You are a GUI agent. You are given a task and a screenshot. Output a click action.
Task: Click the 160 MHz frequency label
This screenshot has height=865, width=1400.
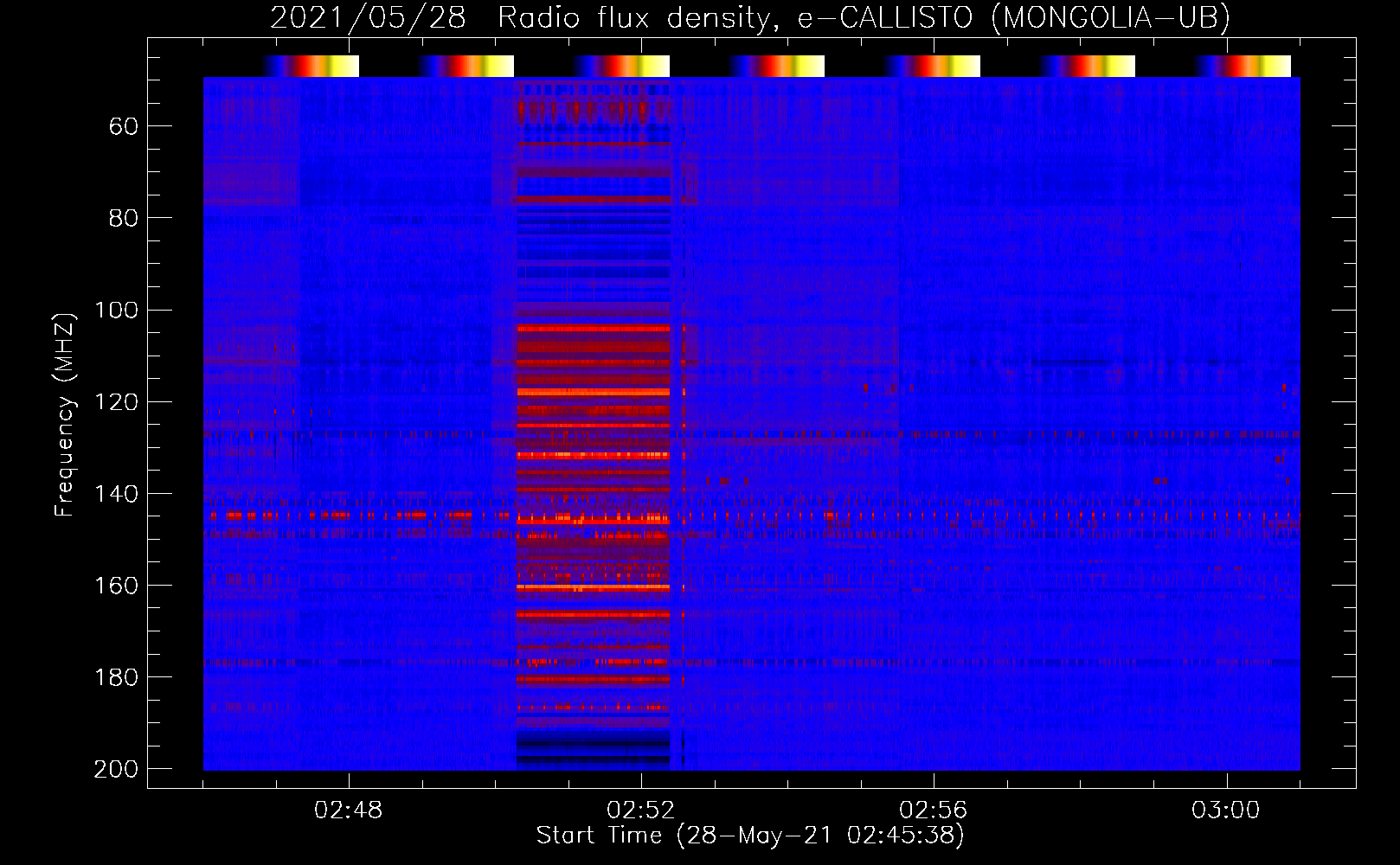click(116, 586)
